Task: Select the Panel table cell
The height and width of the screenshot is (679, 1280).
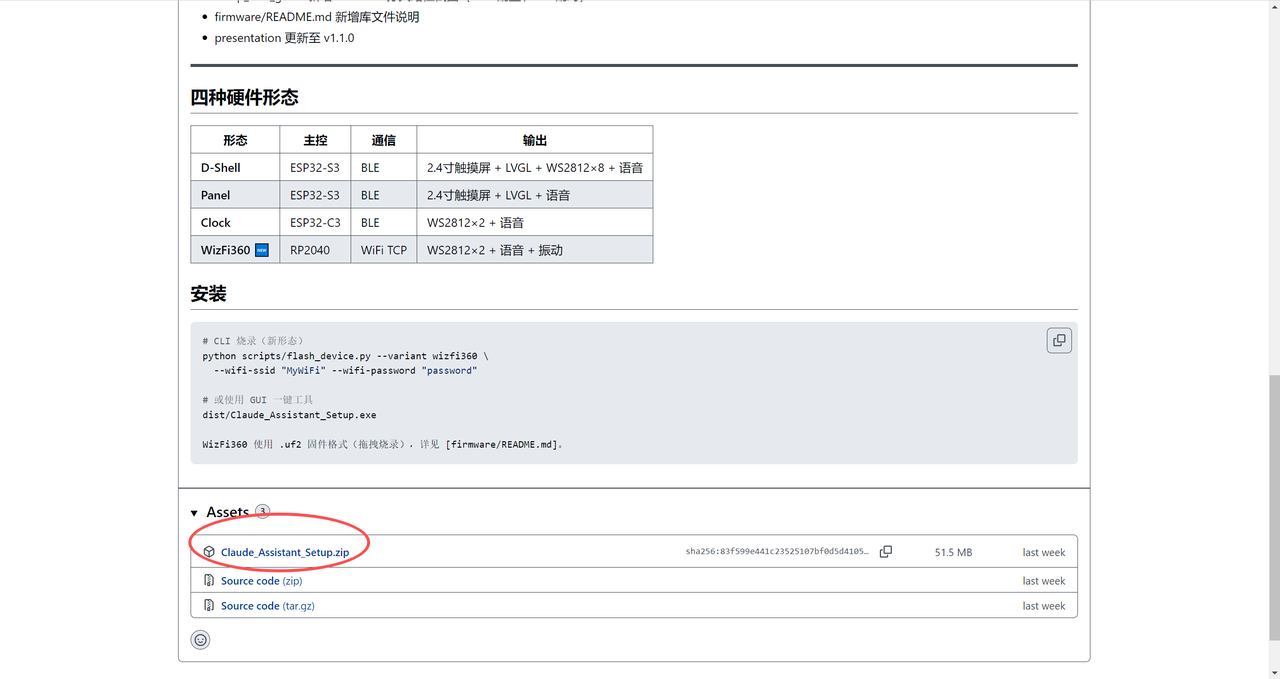Action: pos(235,195)
